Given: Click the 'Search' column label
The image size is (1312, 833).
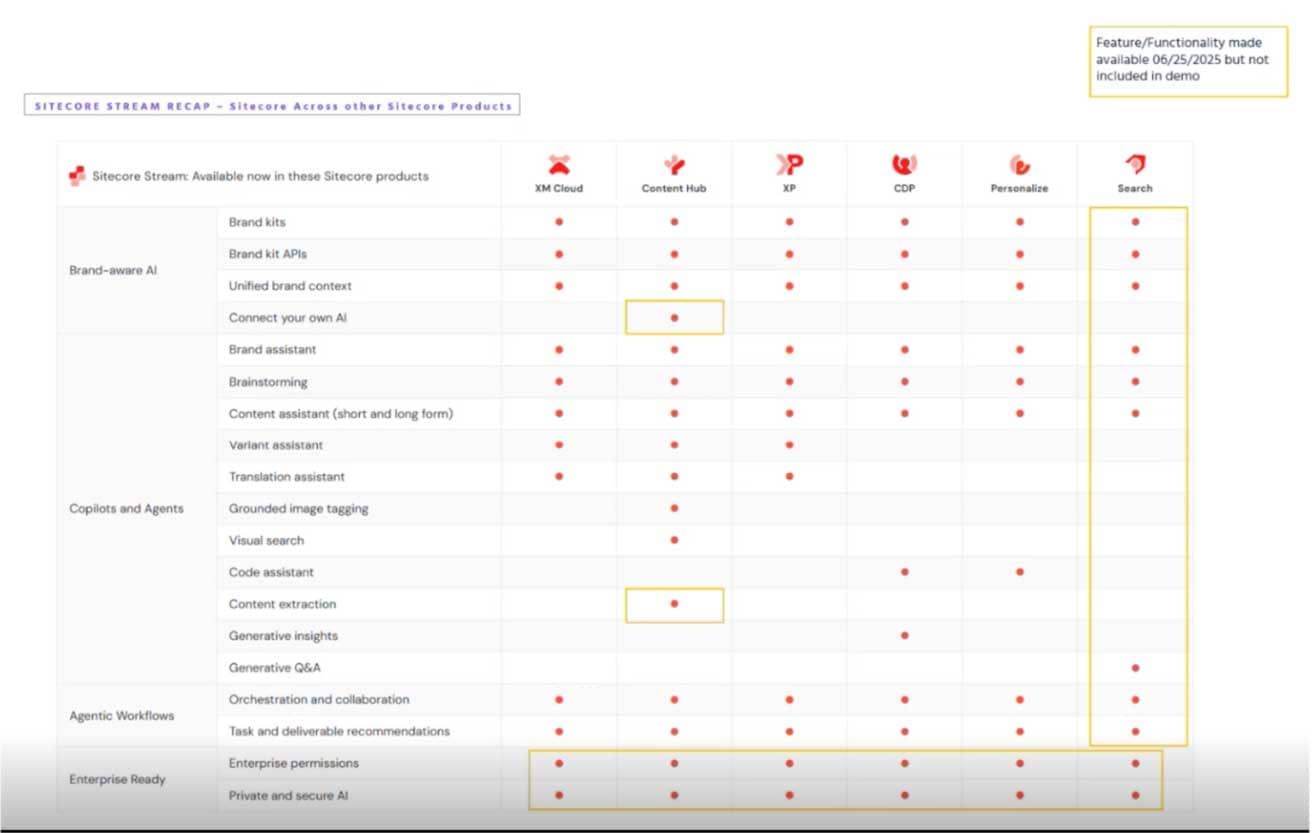Looking at the screenshot, I should pos(1135,188).
